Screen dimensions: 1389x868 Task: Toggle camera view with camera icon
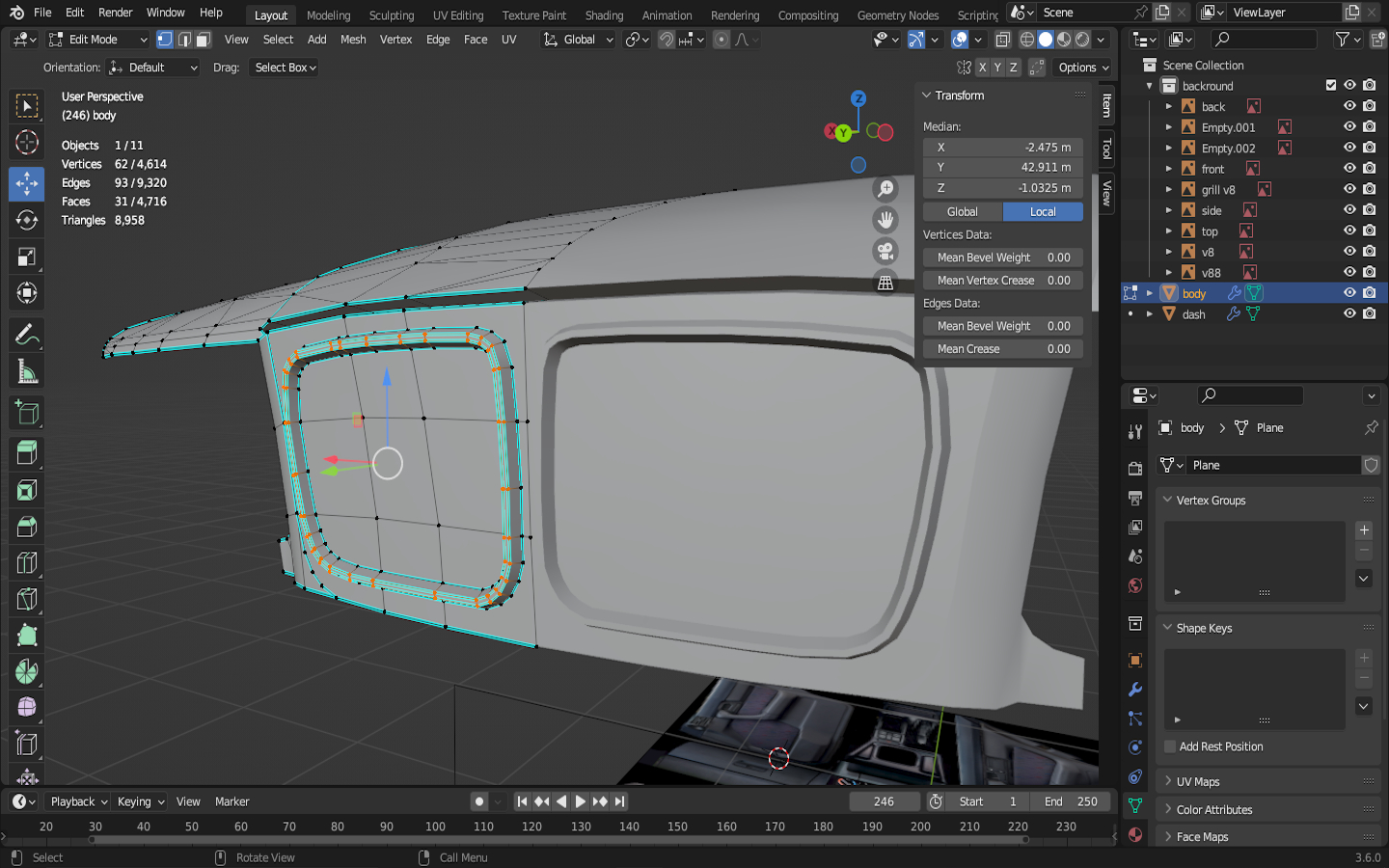coord(885,252)
